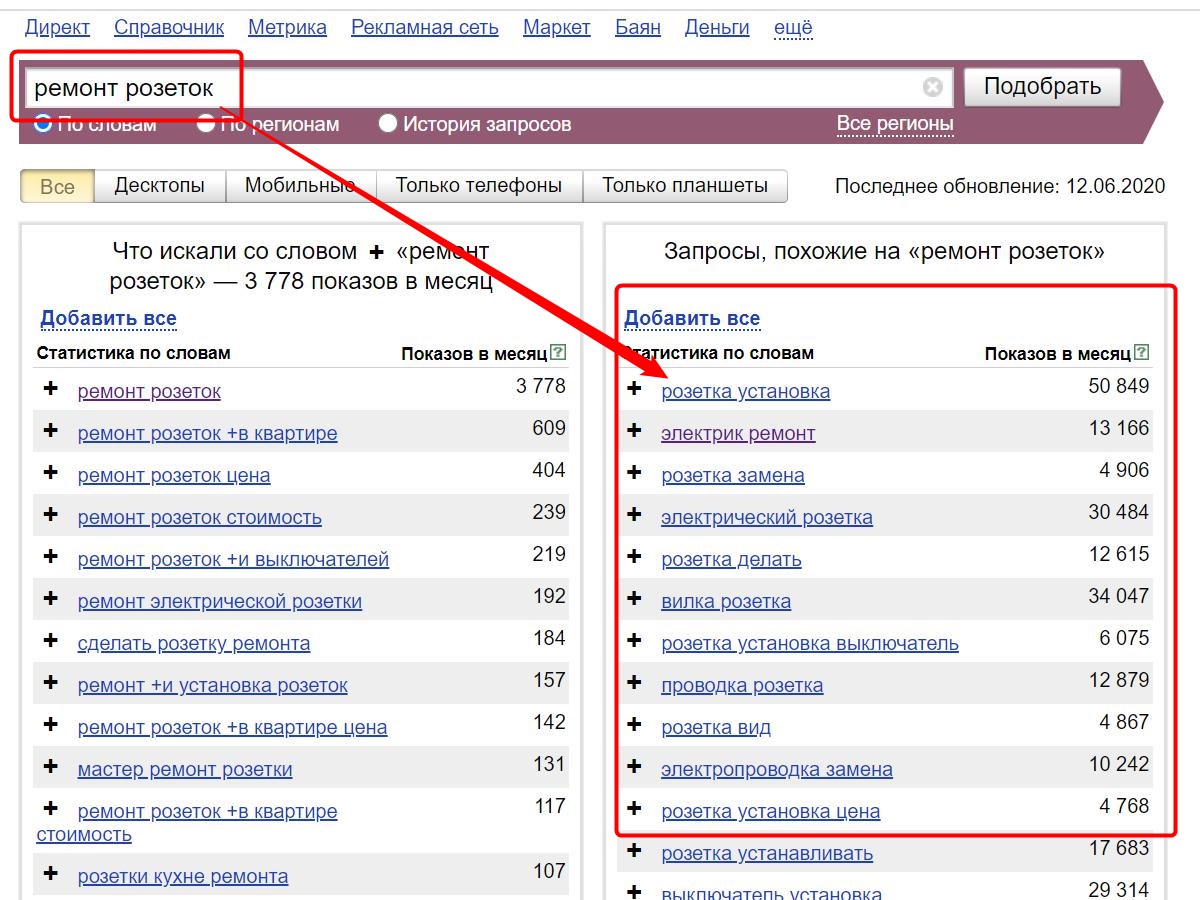Add 'розетка вид' plus icon
The height and width of the screenshot is (900, 1200).
click(634, 725)
